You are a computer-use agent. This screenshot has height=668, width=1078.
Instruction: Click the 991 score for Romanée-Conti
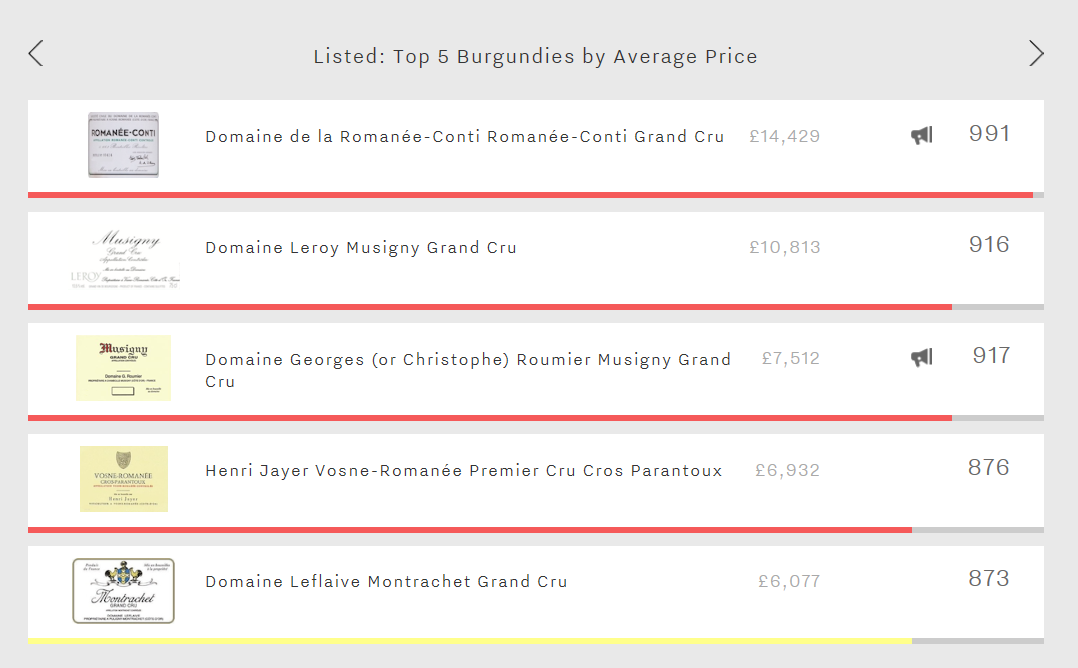pyautogui.click(x=989, y=133)
